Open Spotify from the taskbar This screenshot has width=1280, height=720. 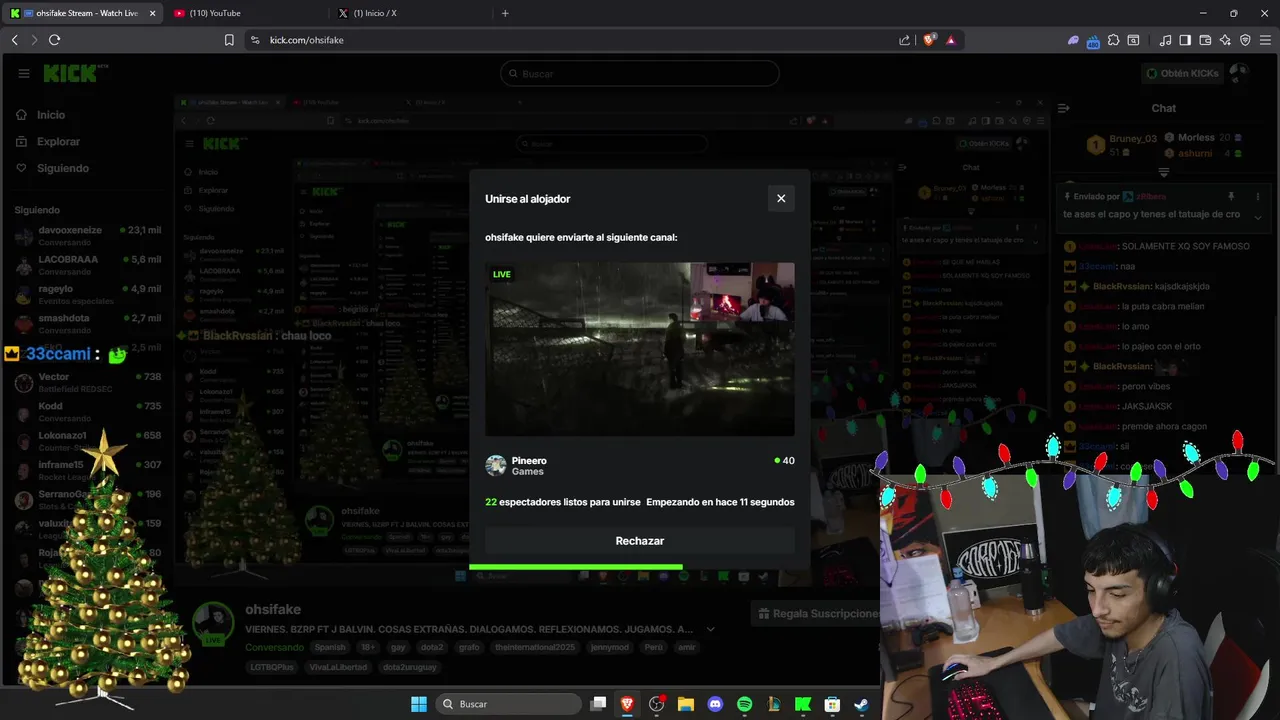pyautogui.click(x=744, y=704)
